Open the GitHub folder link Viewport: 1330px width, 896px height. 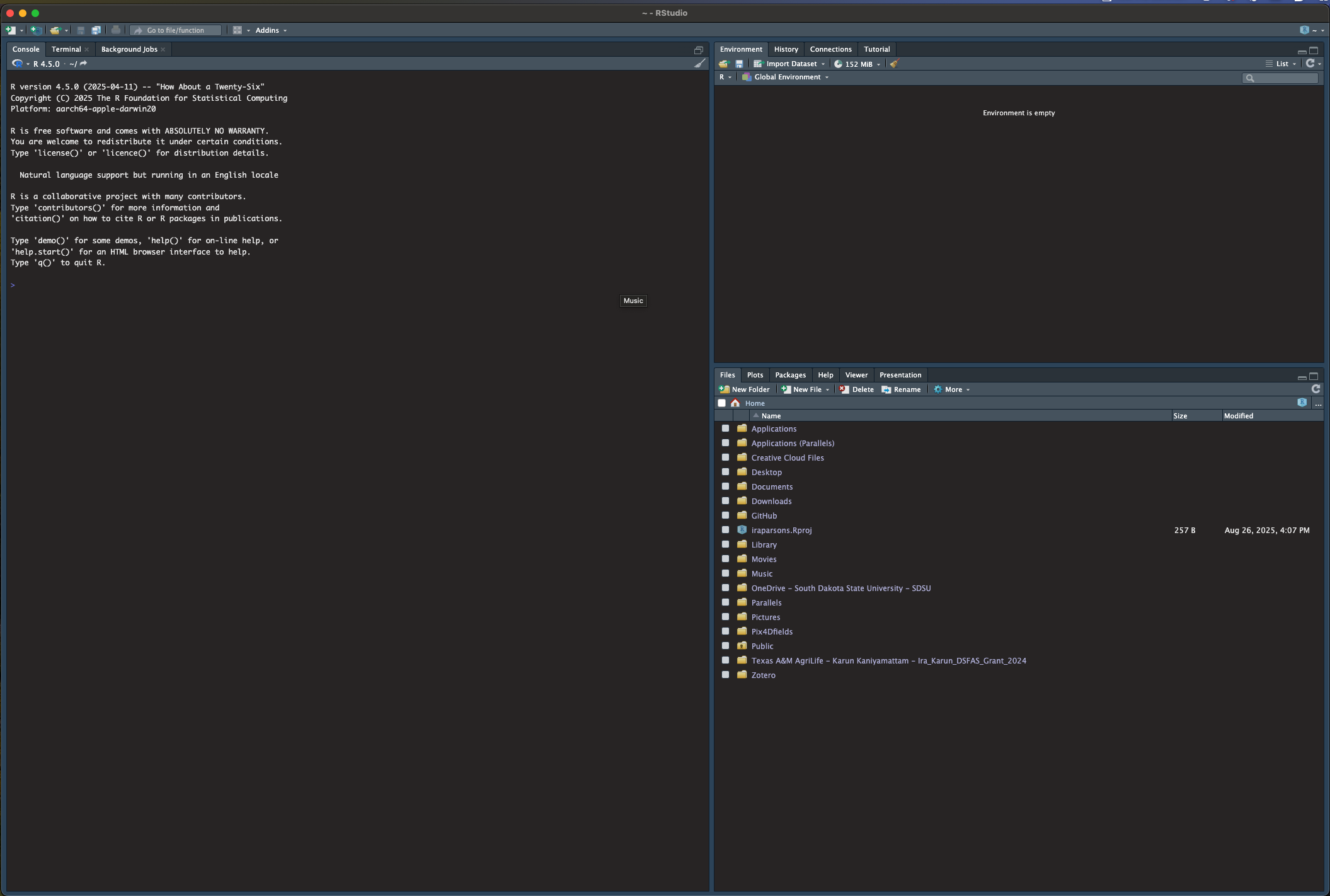(764, 515)
